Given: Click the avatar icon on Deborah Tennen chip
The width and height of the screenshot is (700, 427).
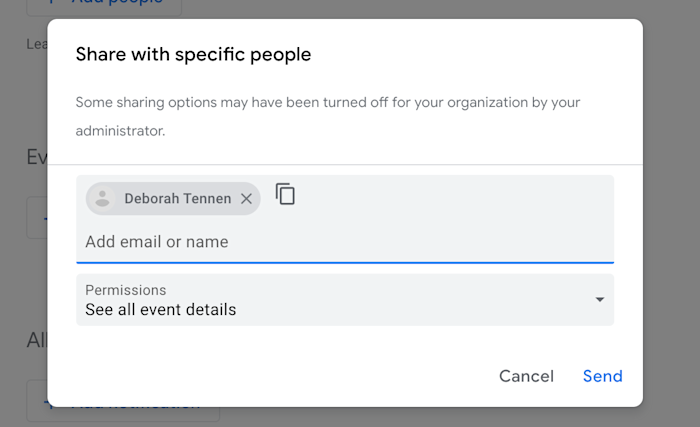Looking at the screenshot, I should (101, 199).
